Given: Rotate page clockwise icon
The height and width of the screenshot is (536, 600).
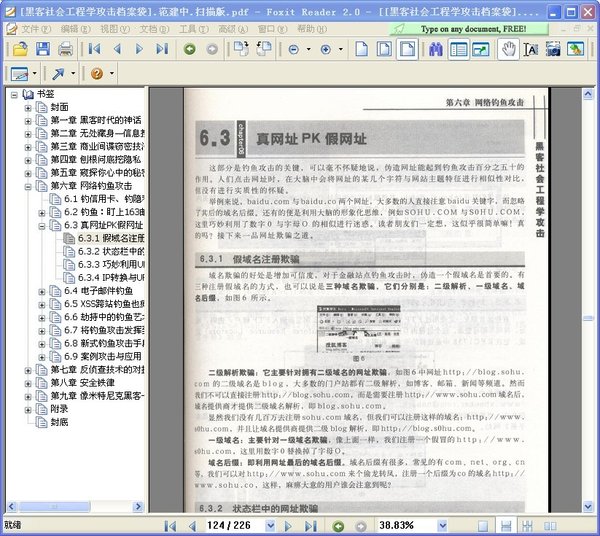Looking at the screenshot, I should click(241, 49).
